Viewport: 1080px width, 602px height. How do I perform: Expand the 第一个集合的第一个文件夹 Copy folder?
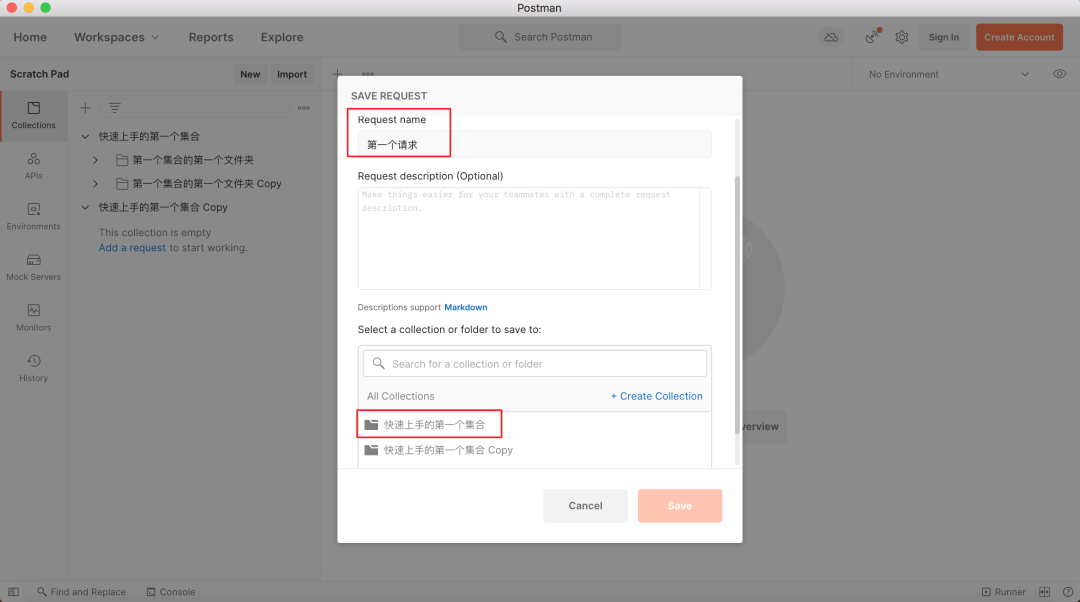click(96, 184)
